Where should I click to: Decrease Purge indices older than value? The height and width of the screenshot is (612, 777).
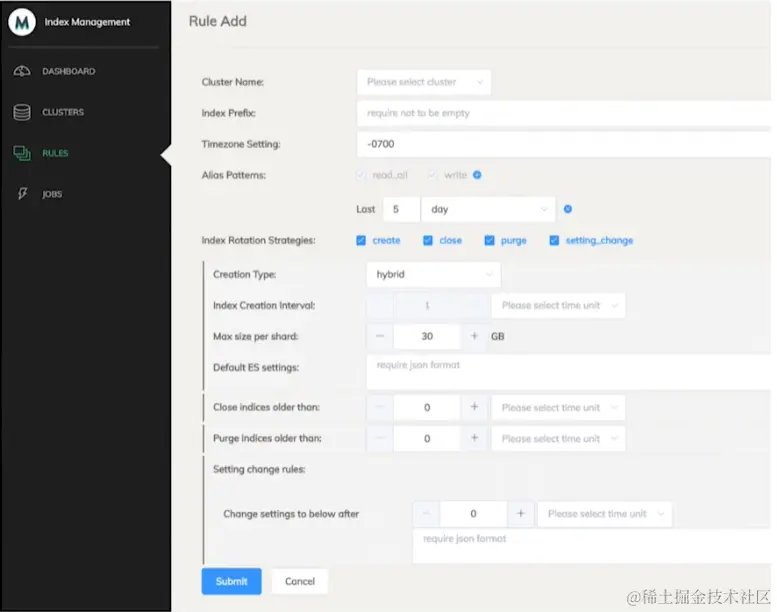[380, 439]
